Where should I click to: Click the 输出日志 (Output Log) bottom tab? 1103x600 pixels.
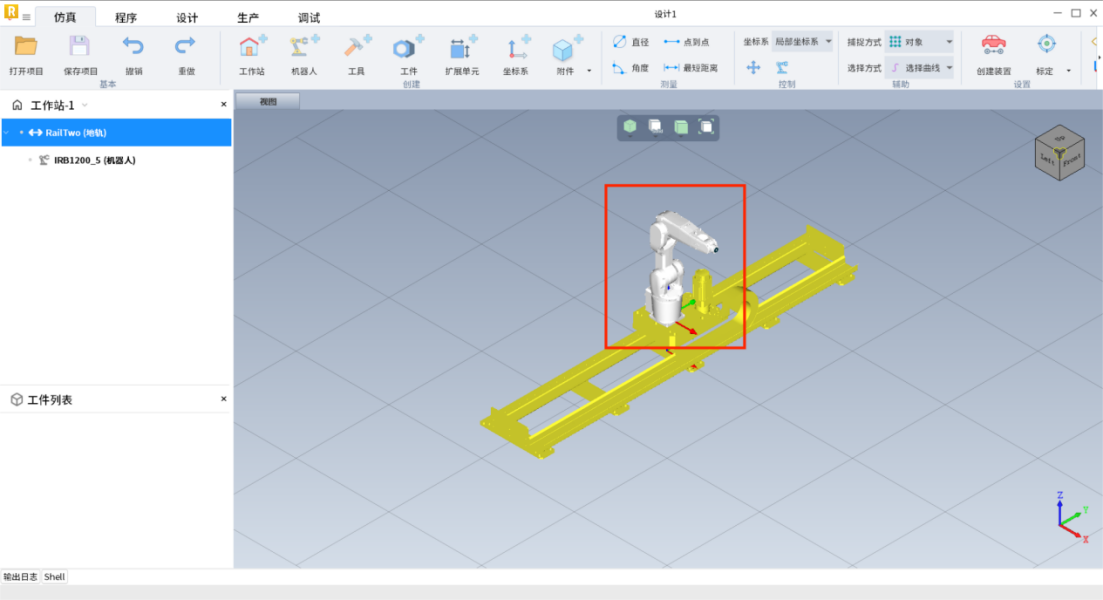pos(20,577)
